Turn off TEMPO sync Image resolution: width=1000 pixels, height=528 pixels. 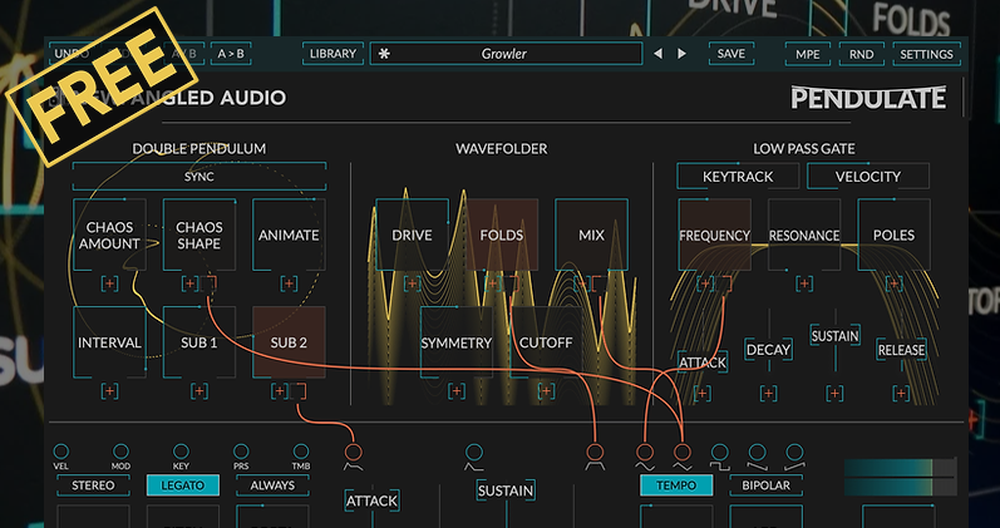click(676, 485)
